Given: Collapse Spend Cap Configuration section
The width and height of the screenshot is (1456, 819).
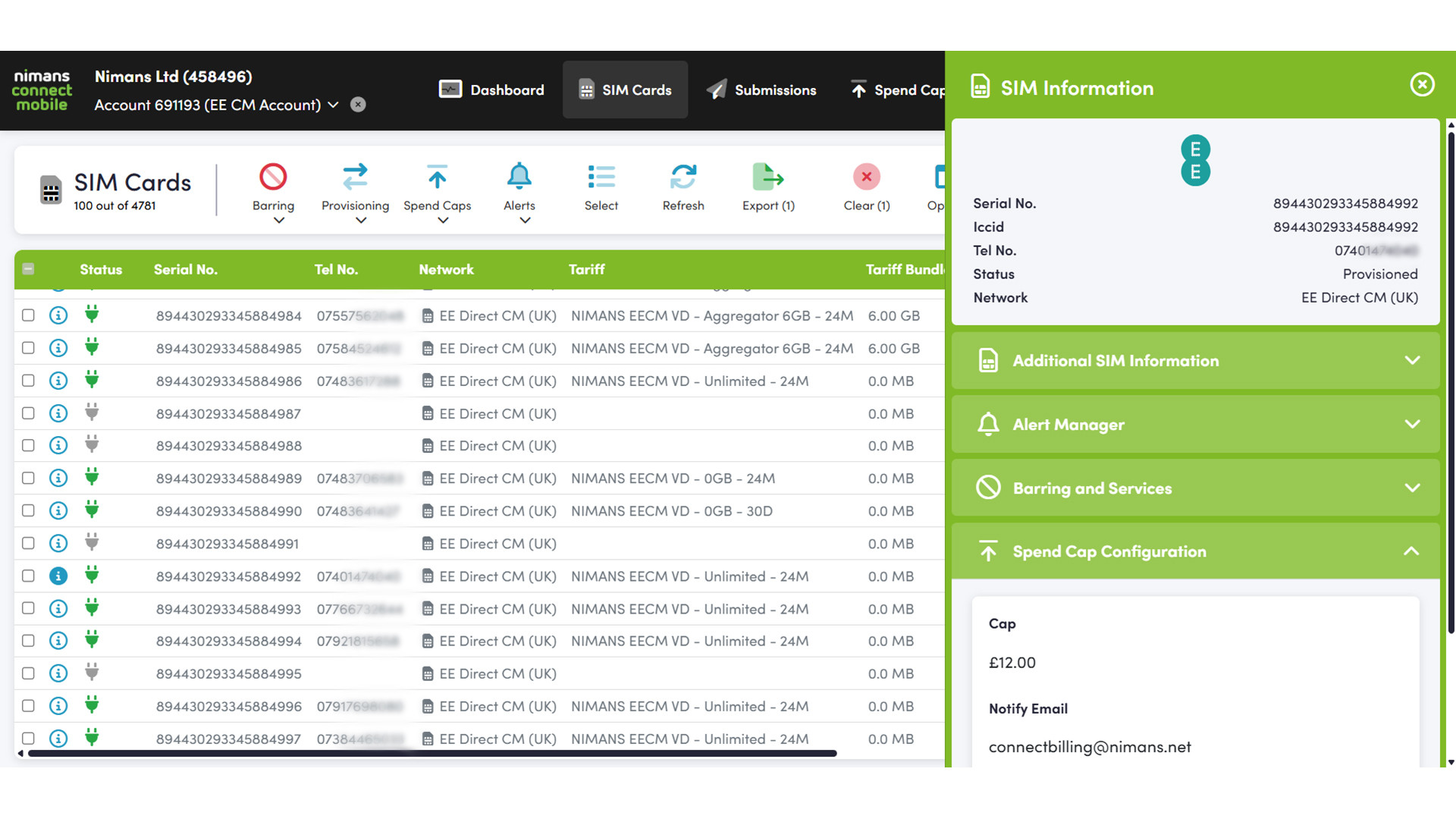Looking at the screenshot, I should 1196,551.
